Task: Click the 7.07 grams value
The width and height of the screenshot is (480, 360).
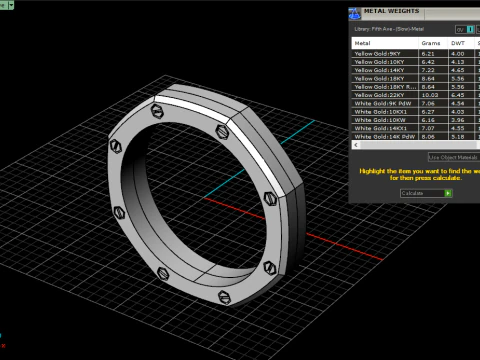Action: point(428,128)
